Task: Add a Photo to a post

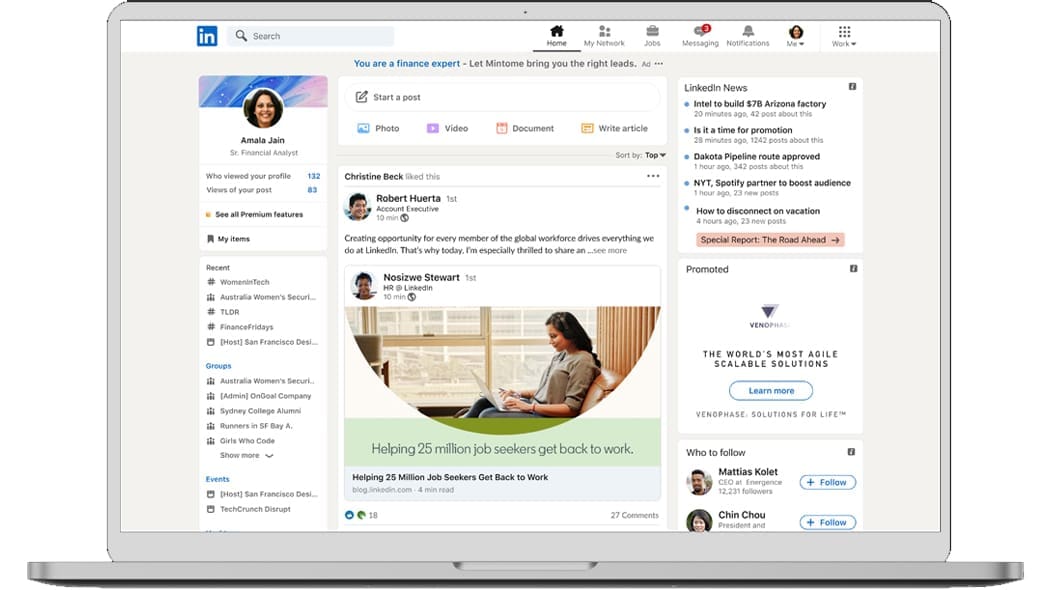Action: coord(378,128)
